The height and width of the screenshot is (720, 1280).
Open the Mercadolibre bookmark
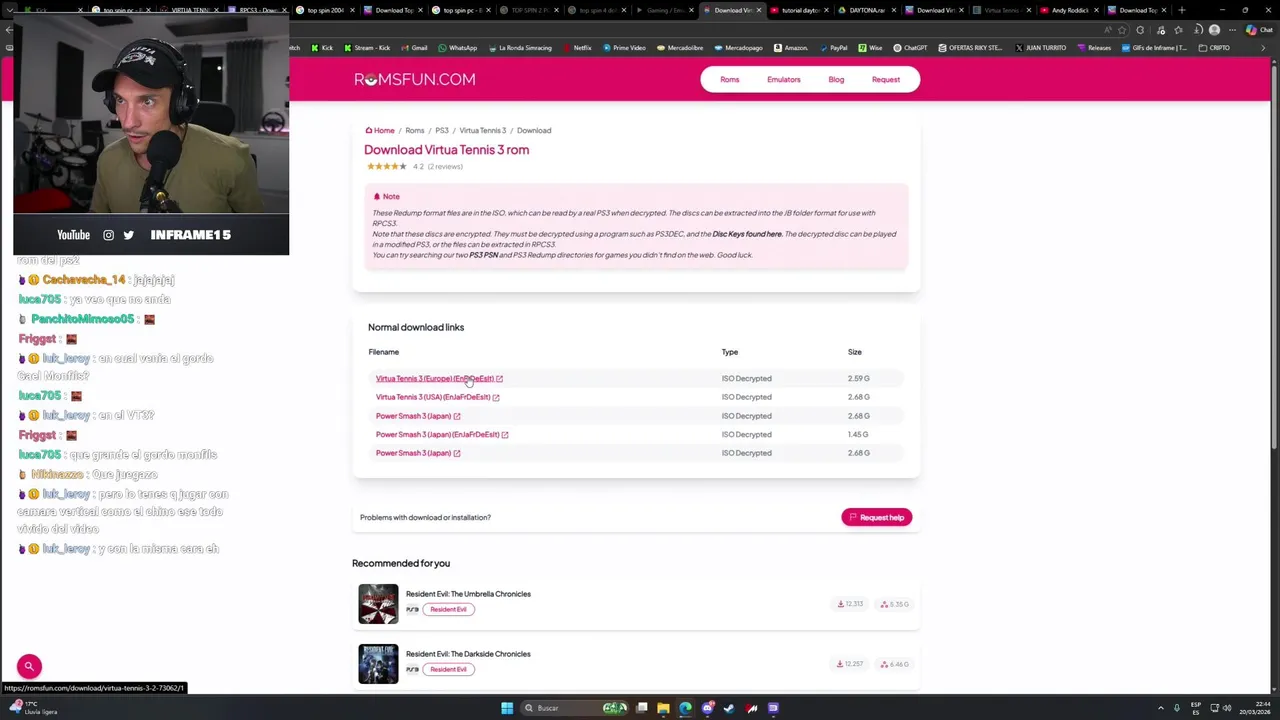click(x=680, y=48)
